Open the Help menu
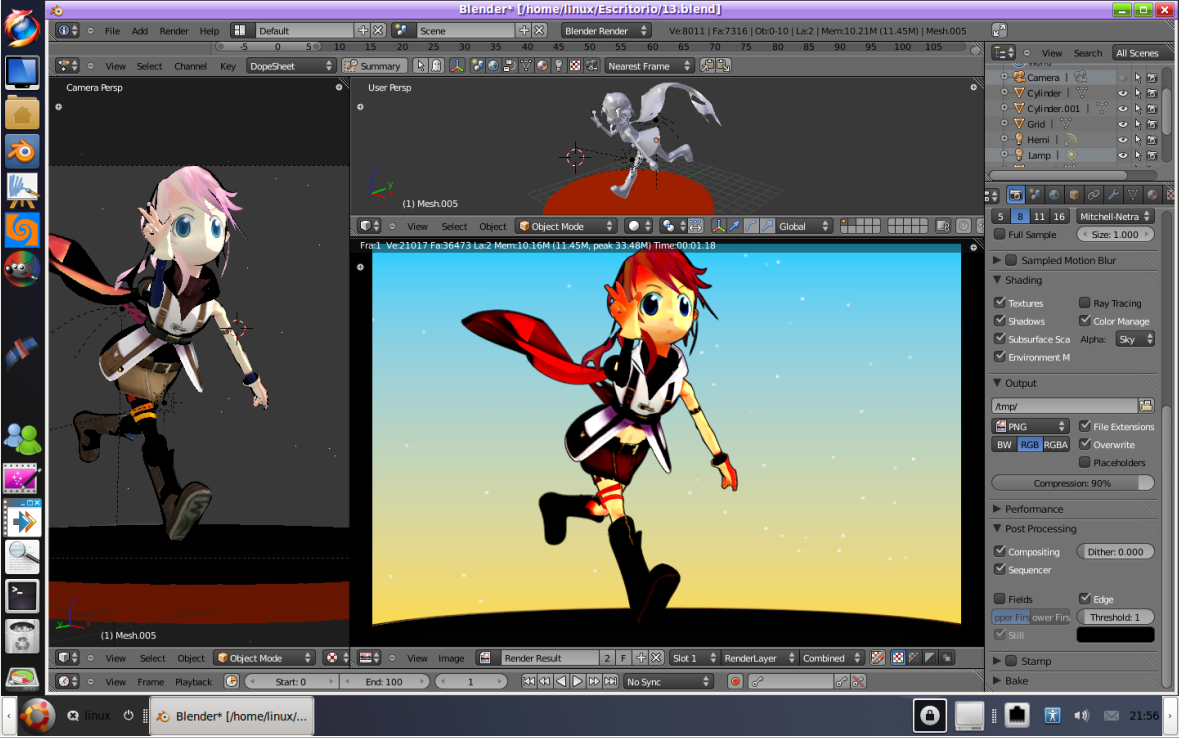This screenshot has width=1179, height=738. click(x=209, y=31)
